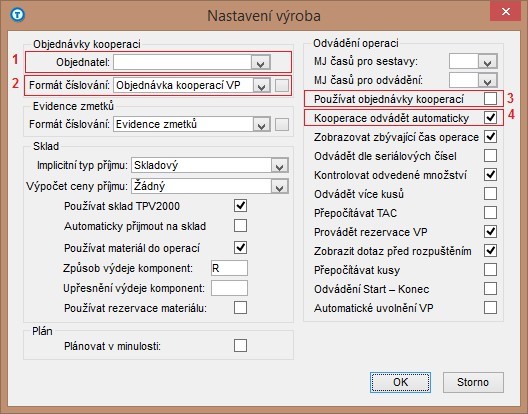Click small button beside Objednávka kooperací VP format

(282, 86)
